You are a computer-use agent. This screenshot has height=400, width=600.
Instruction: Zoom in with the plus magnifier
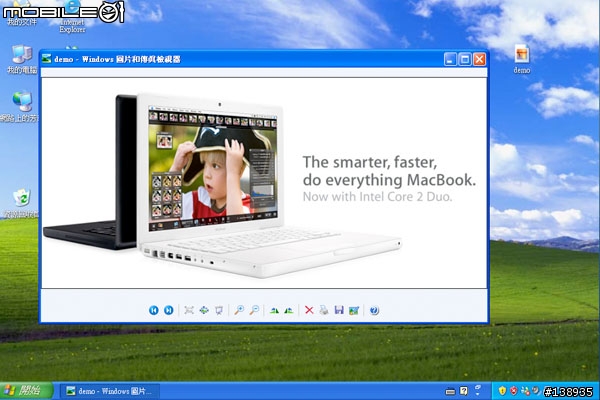[239, 310]
